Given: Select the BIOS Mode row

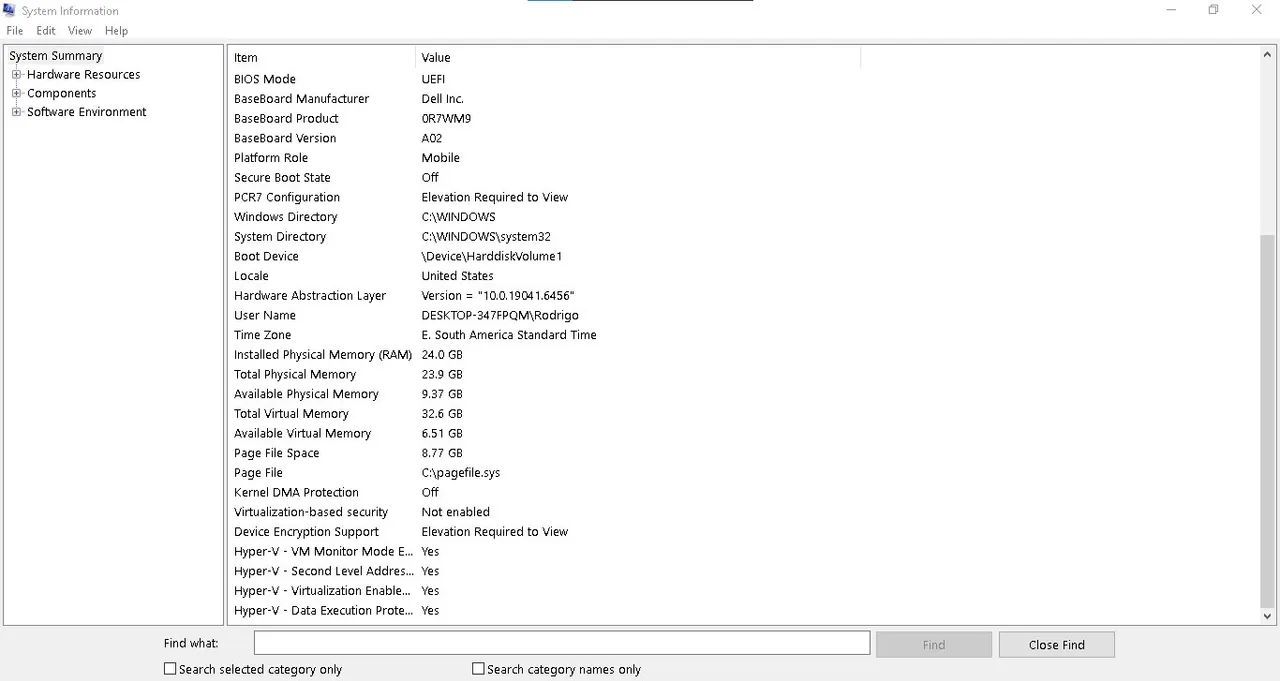Looking at the screenshot, I should (x=743, y=79).
